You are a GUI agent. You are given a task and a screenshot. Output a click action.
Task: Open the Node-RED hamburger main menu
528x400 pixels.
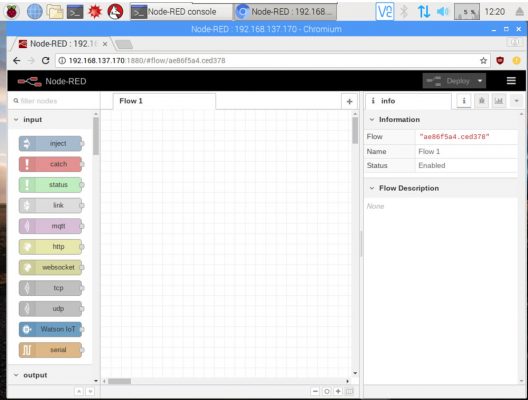511,81
